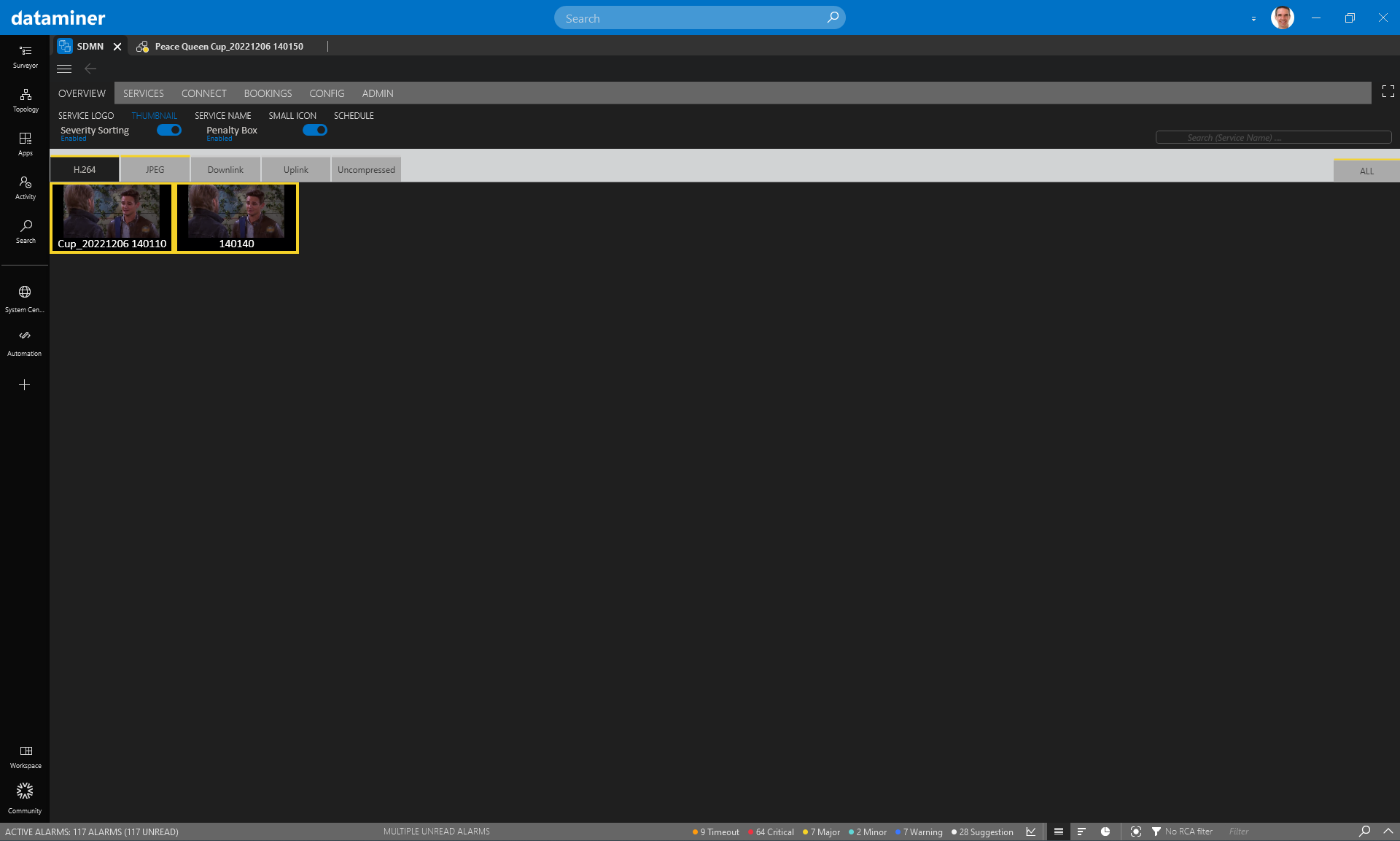Select the H.264 category tab
Viewport: 1400px width, 841px height.
tap(85, 169)
